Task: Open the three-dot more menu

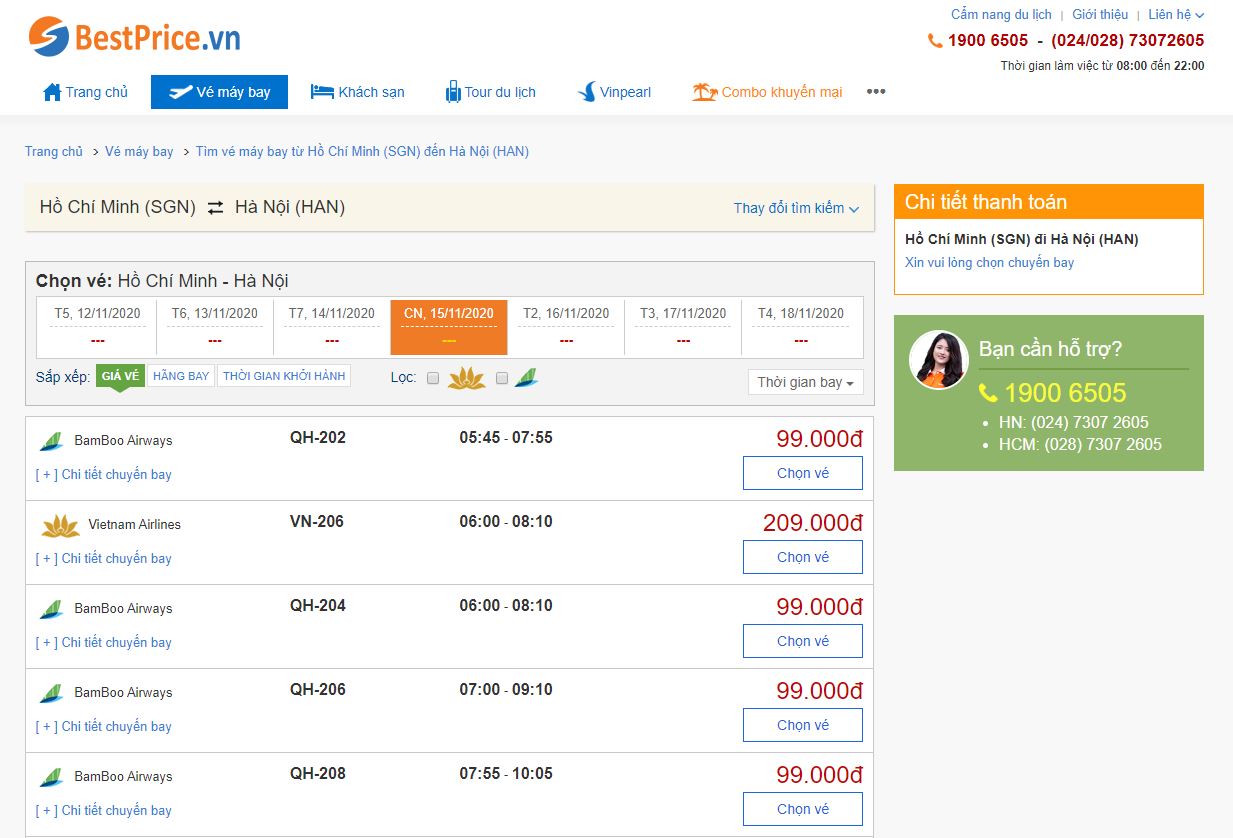Action: click(876, 92)
